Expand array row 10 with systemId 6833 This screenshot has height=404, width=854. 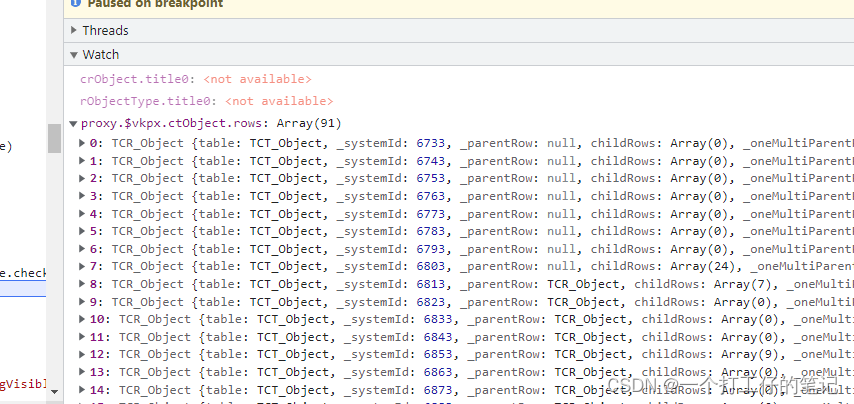coord(82,319)
